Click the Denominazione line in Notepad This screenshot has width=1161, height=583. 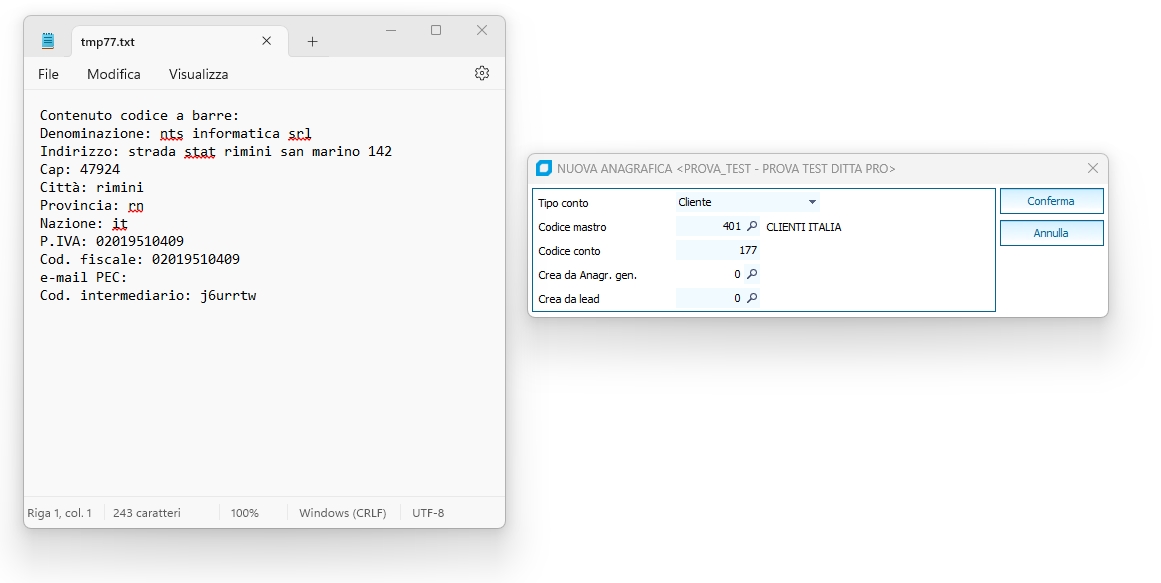tap(175, 133)
